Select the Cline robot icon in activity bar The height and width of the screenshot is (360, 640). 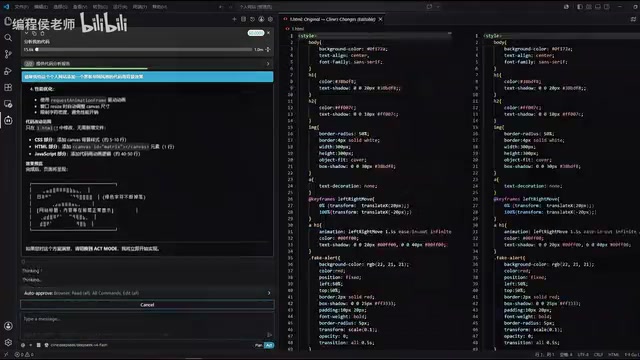[x=8, y=120]
